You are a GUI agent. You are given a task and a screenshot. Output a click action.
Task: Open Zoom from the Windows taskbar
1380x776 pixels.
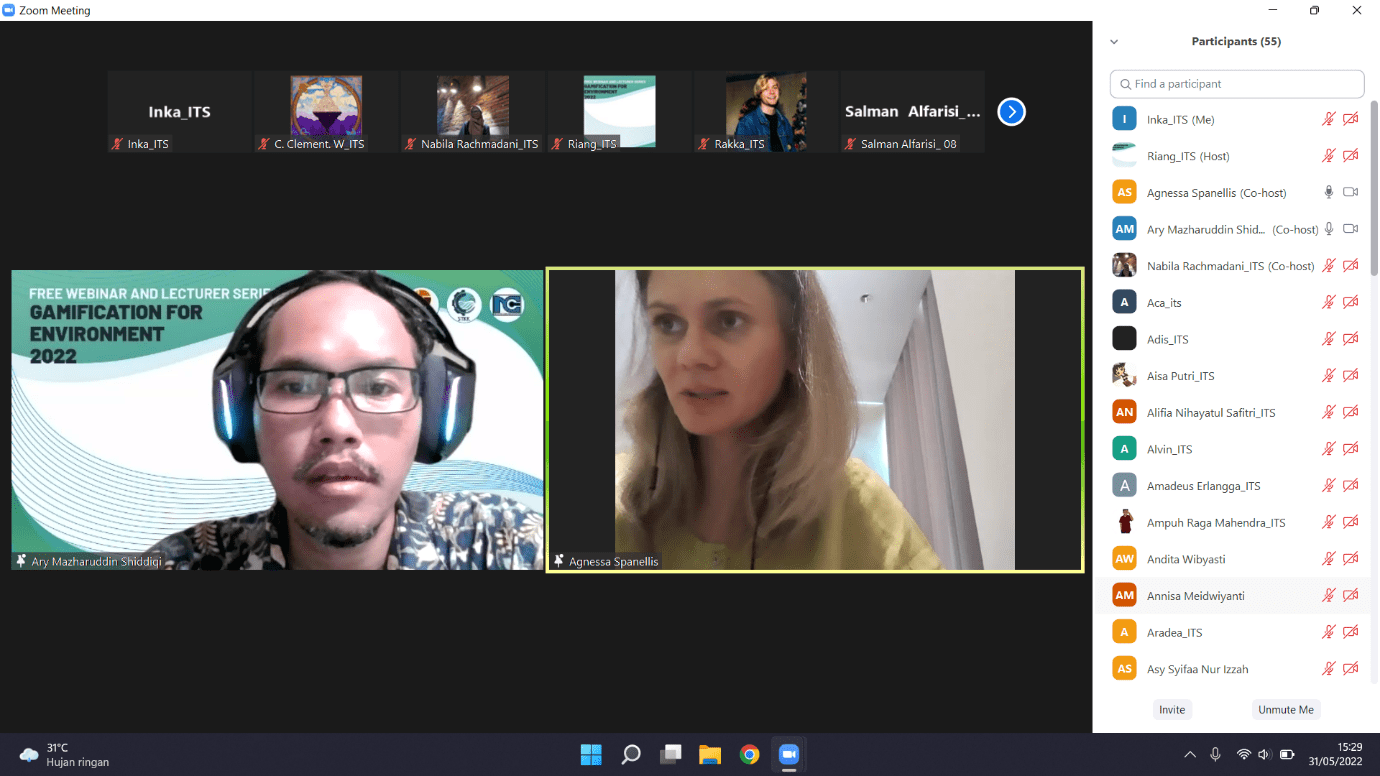coord(789,754)
